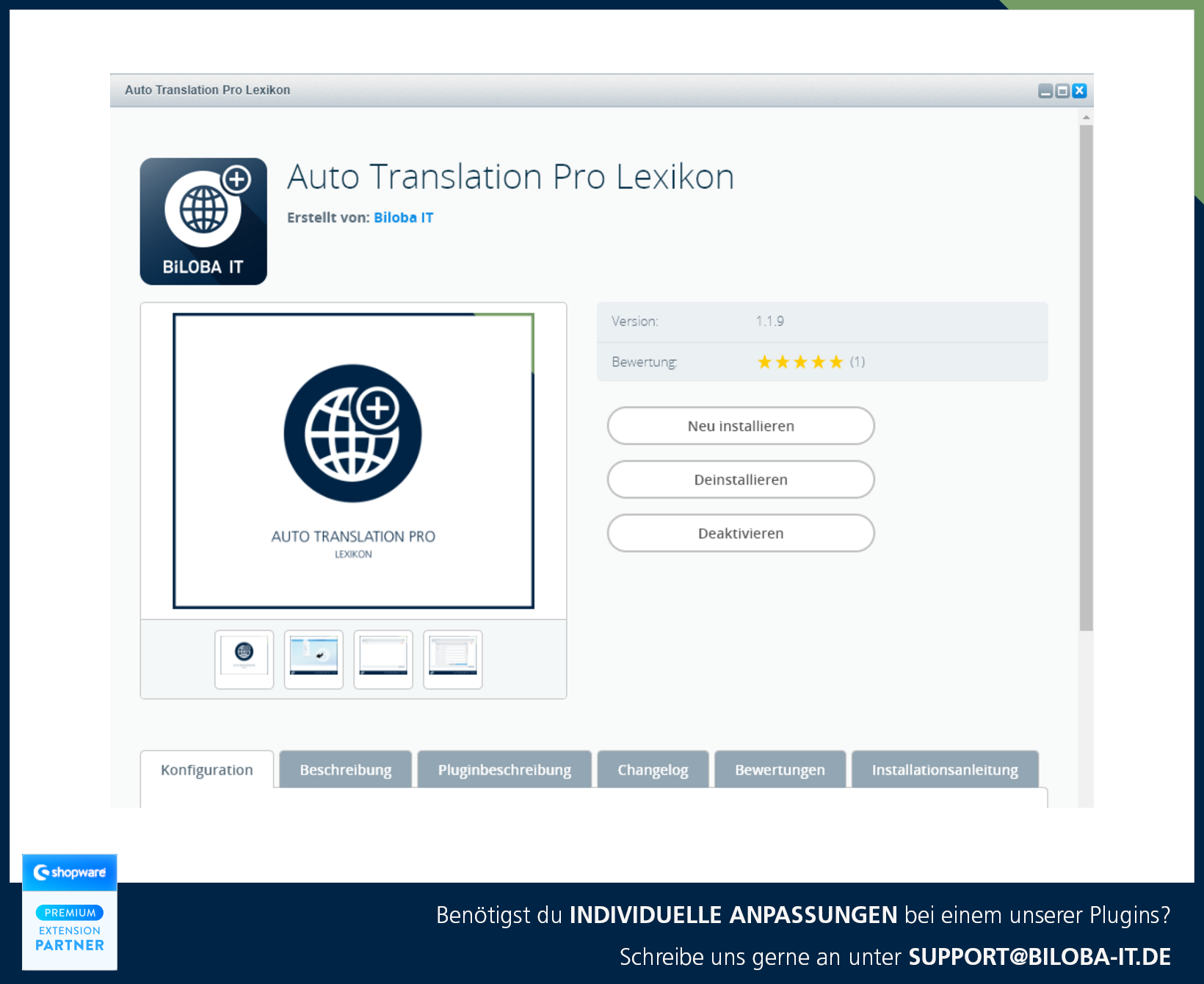Select the third screenshot thumbnail
1204x984 pixels.
pos(383,659)
